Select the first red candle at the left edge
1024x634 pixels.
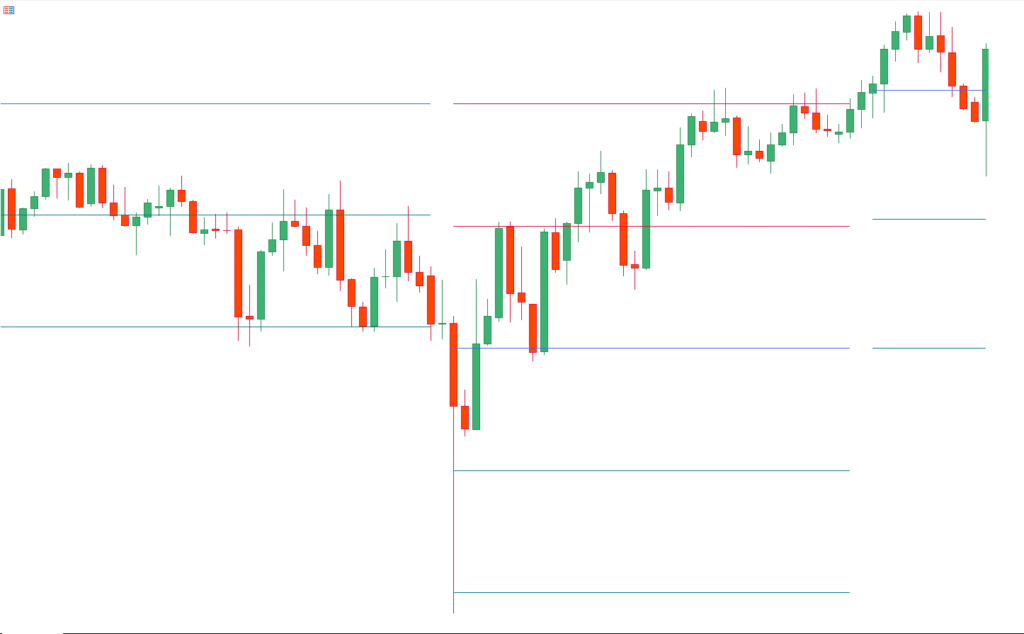click(x=11, y=208)
